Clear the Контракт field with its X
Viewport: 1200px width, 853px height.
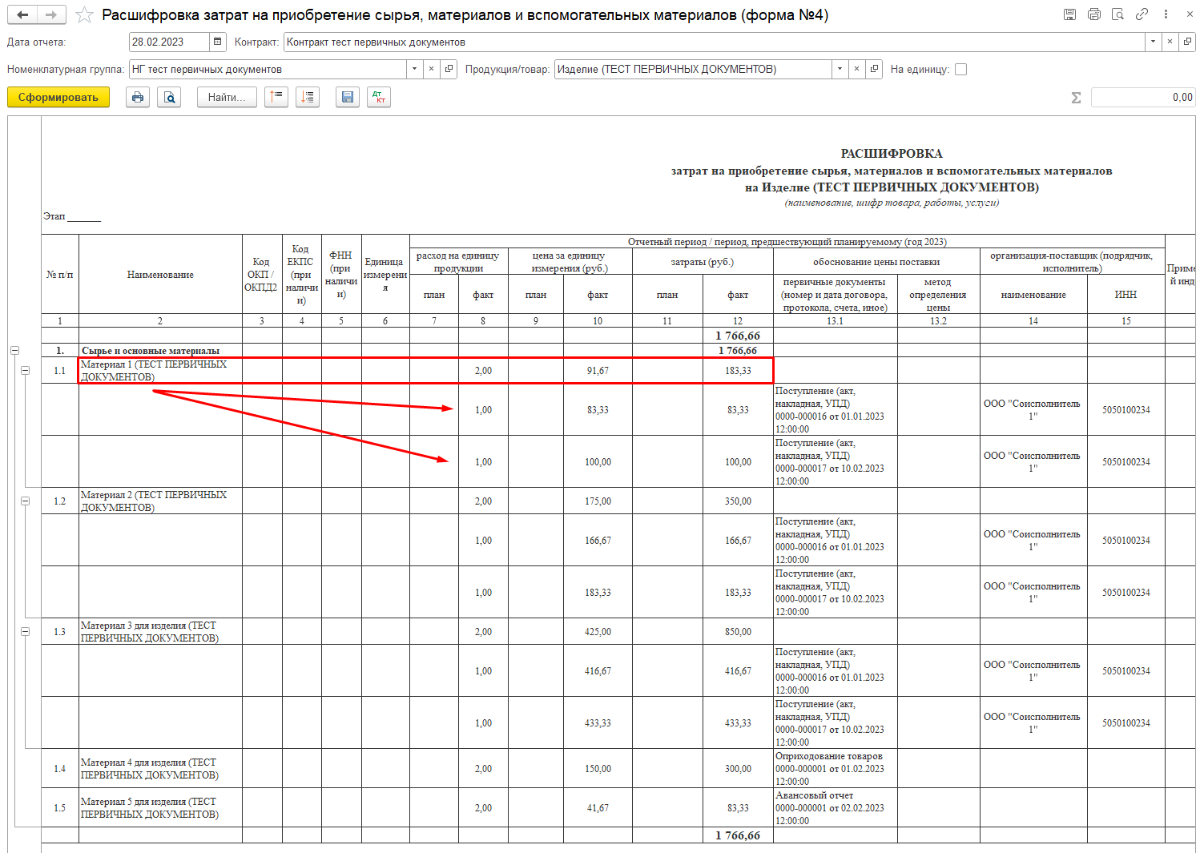pos(1169,42)
